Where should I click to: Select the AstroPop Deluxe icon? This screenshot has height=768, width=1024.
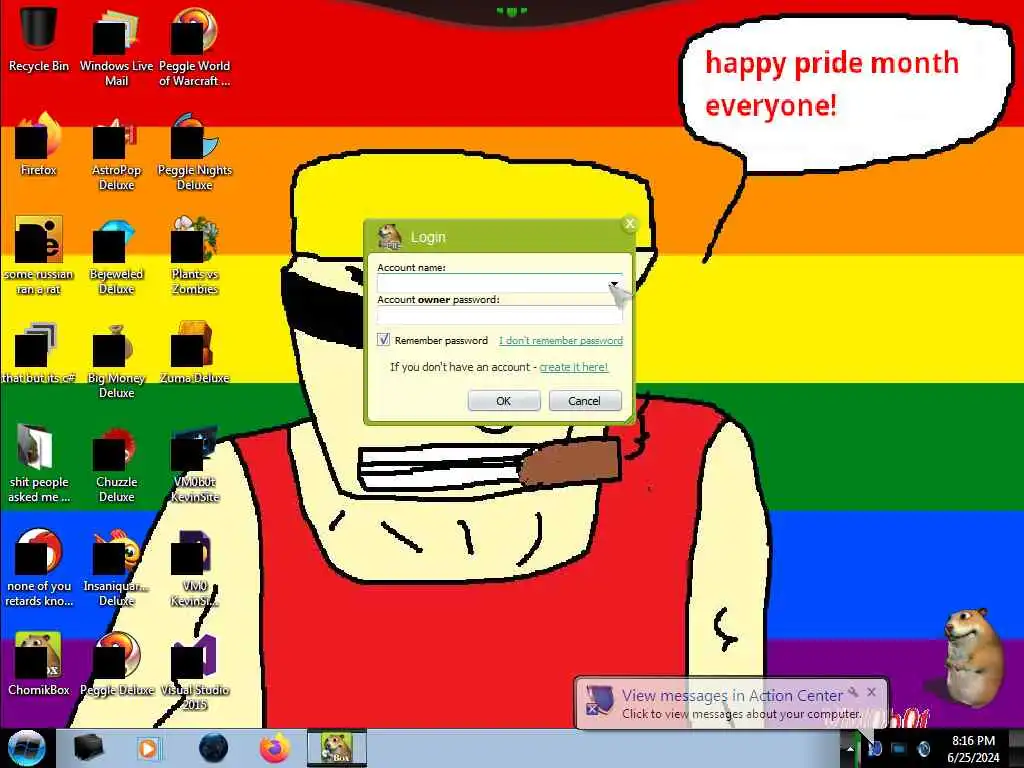tap(116, 152)
